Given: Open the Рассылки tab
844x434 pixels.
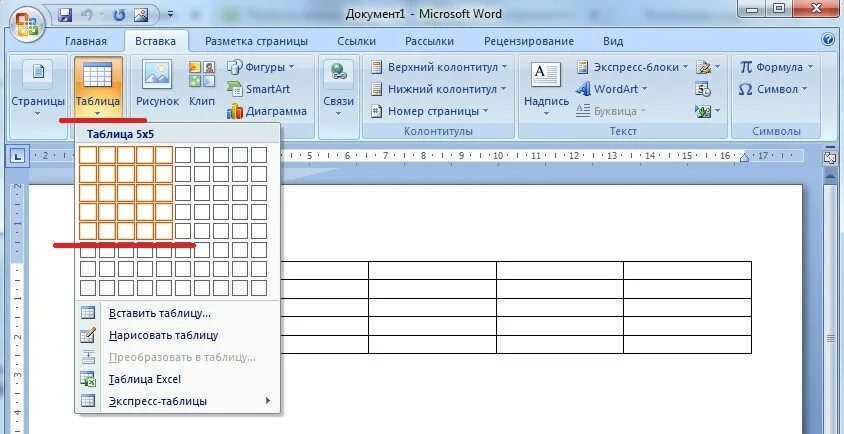Looking at the screenshot, I should pos(430,41).
